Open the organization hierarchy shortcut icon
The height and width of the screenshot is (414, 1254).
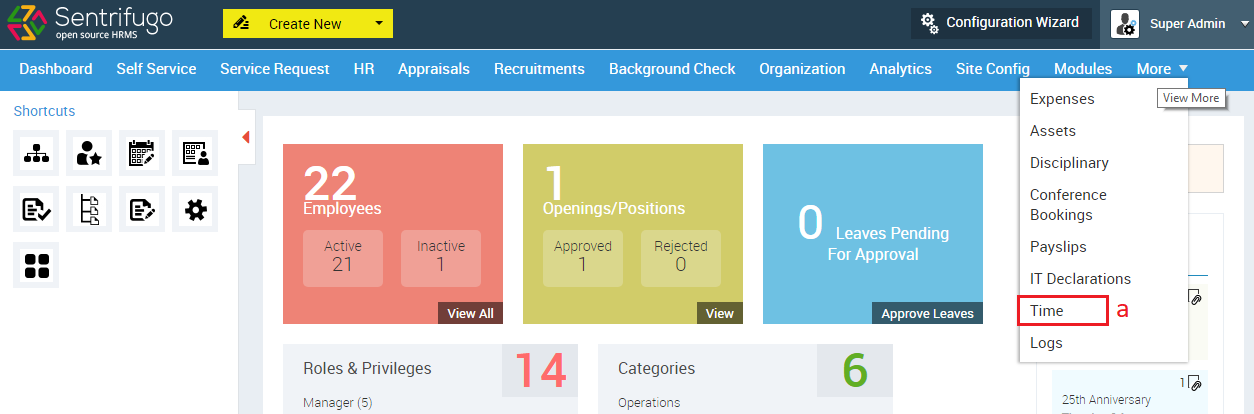36,152
